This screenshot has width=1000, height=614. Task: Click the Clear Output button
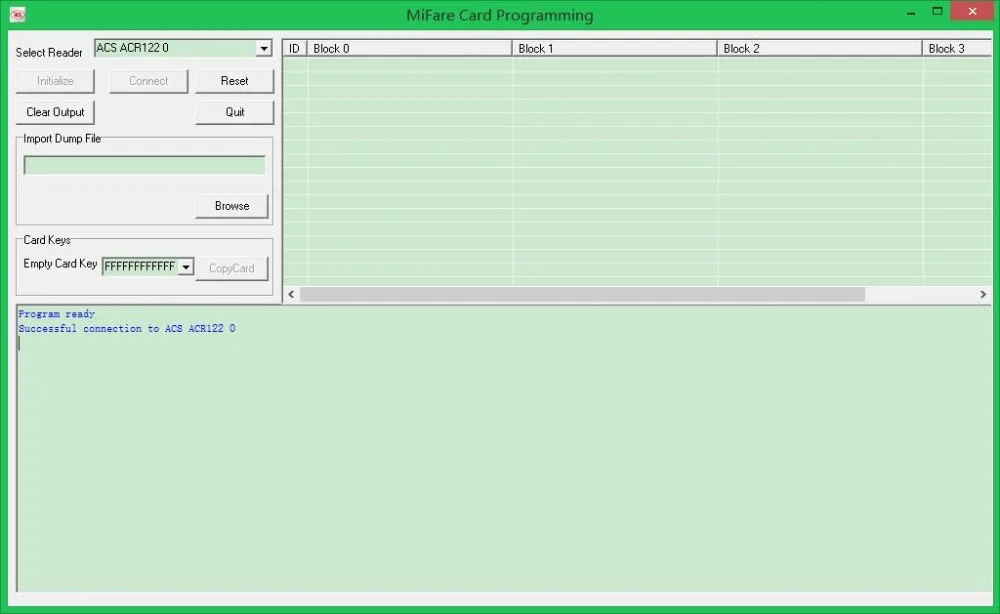pos(55,112)
